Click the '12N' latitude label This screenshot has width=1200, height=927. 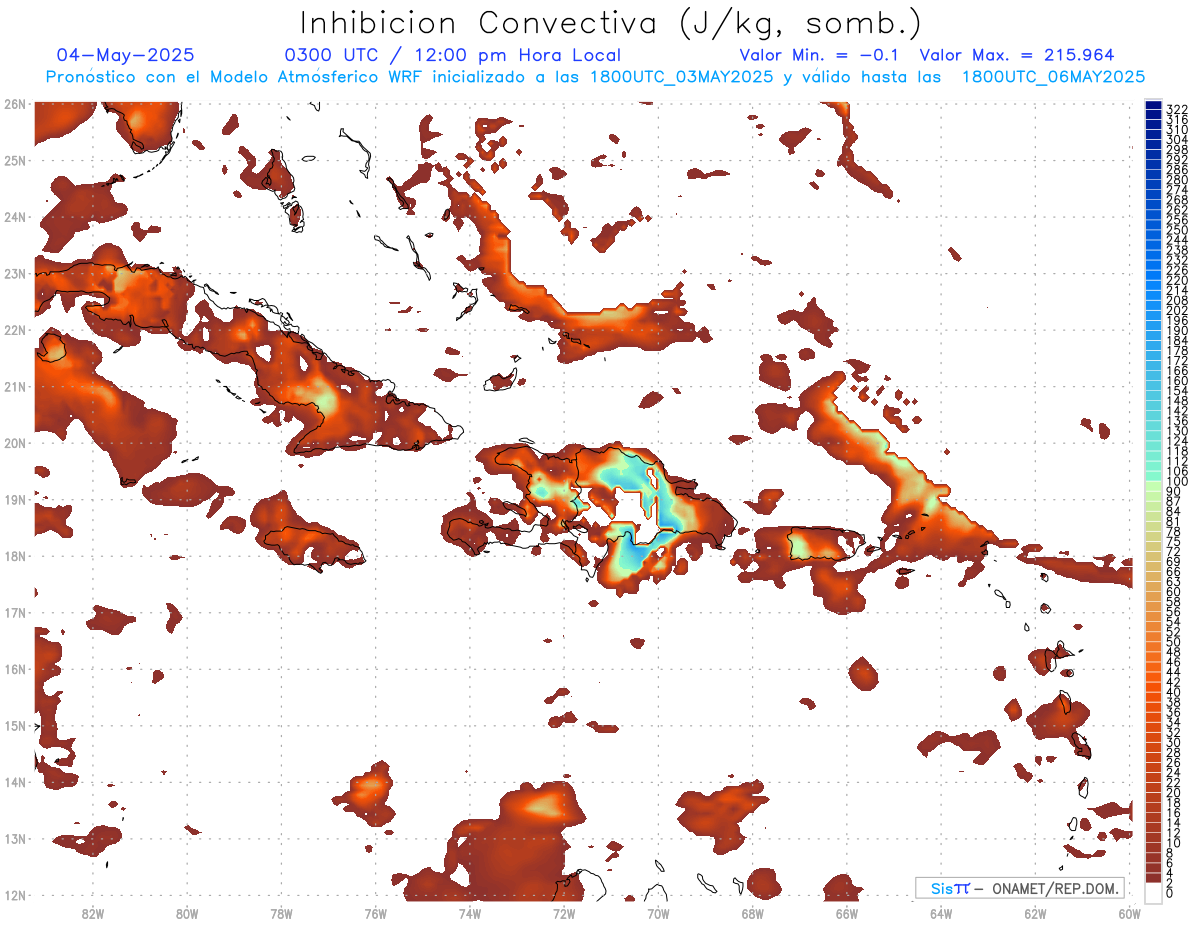pyautogui.click(x=15, y=895)
